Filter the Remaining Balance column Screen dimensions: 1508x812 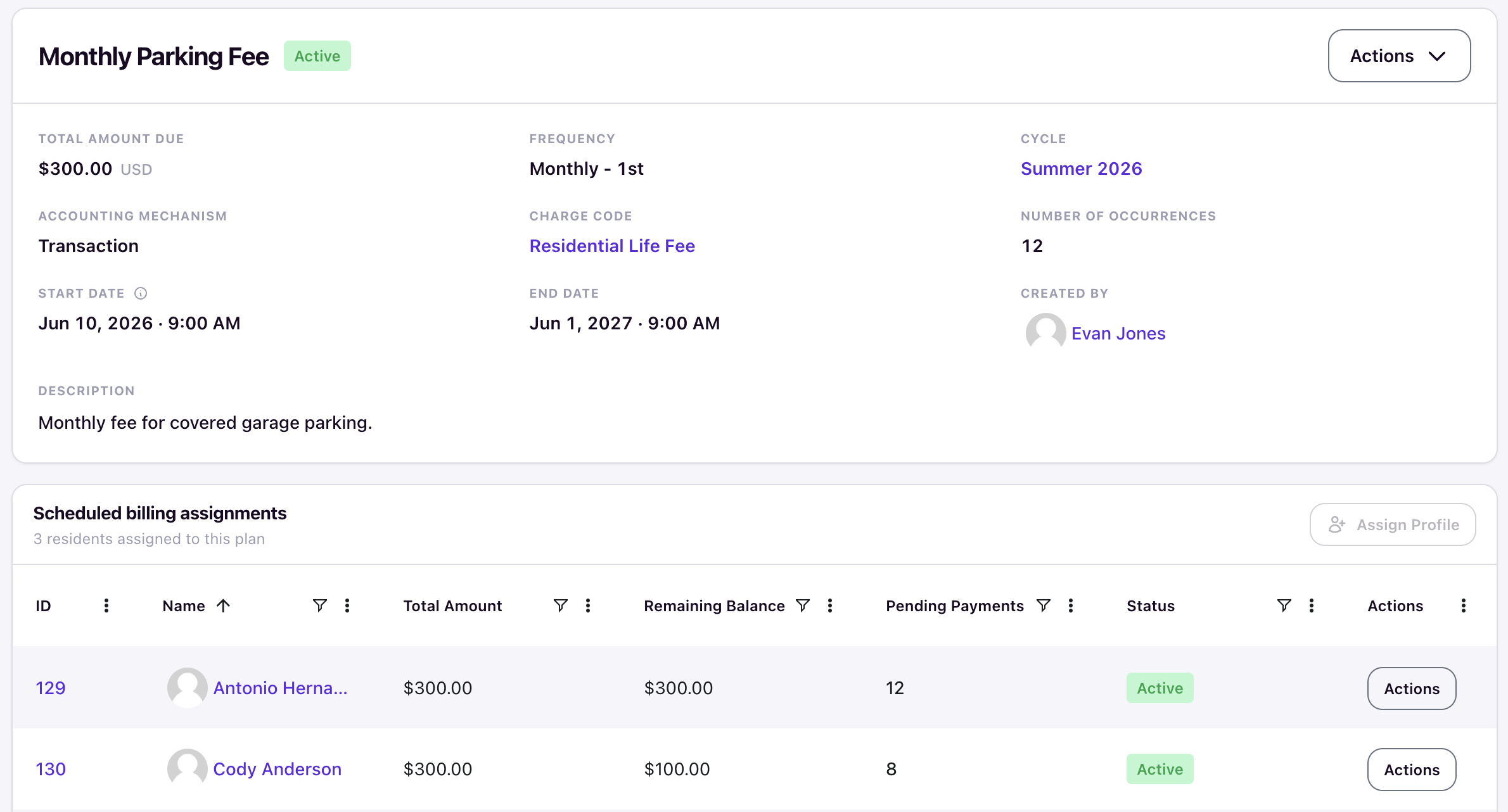pos(803,606)
